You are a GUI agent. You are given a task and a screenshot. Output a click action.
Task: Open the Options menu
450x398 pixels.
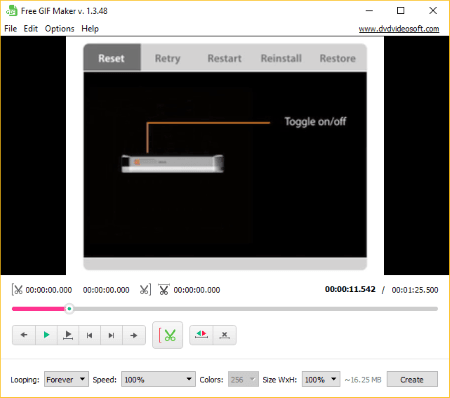click(x=59, y=29)
